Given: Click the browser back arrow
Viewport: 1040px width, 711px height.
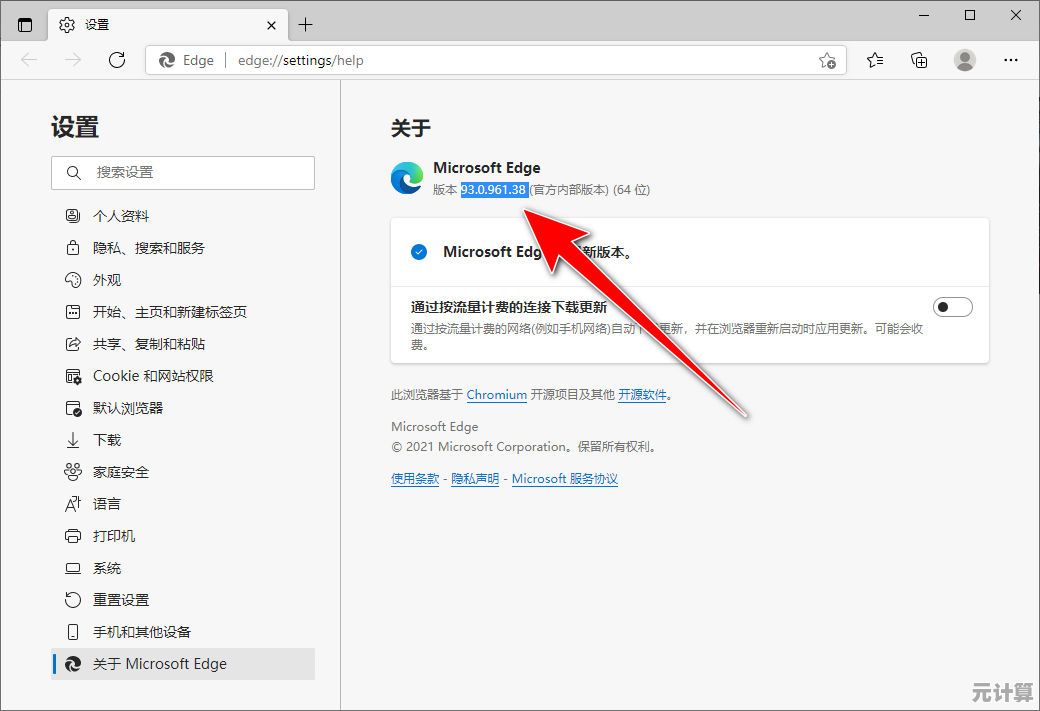Looking at the screenshot, I should click(x=29, y=60).
